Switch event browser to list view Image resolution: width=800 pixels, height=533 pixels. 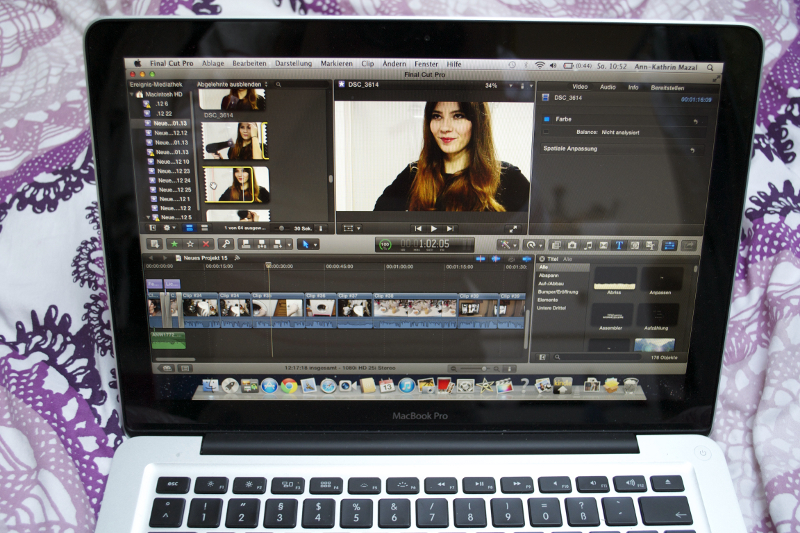(x=204, y=228)
